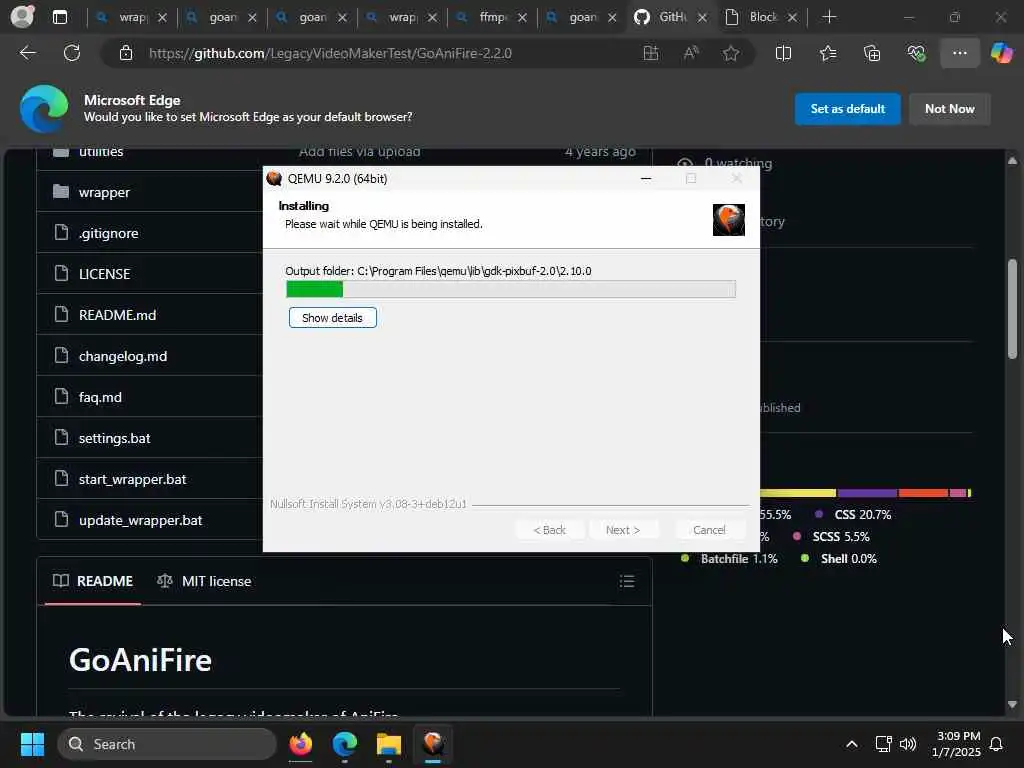The width and height of the screenshot is (1024, 768).
Task: Open start_wrapper.bat file
Action: pos(133,479)
